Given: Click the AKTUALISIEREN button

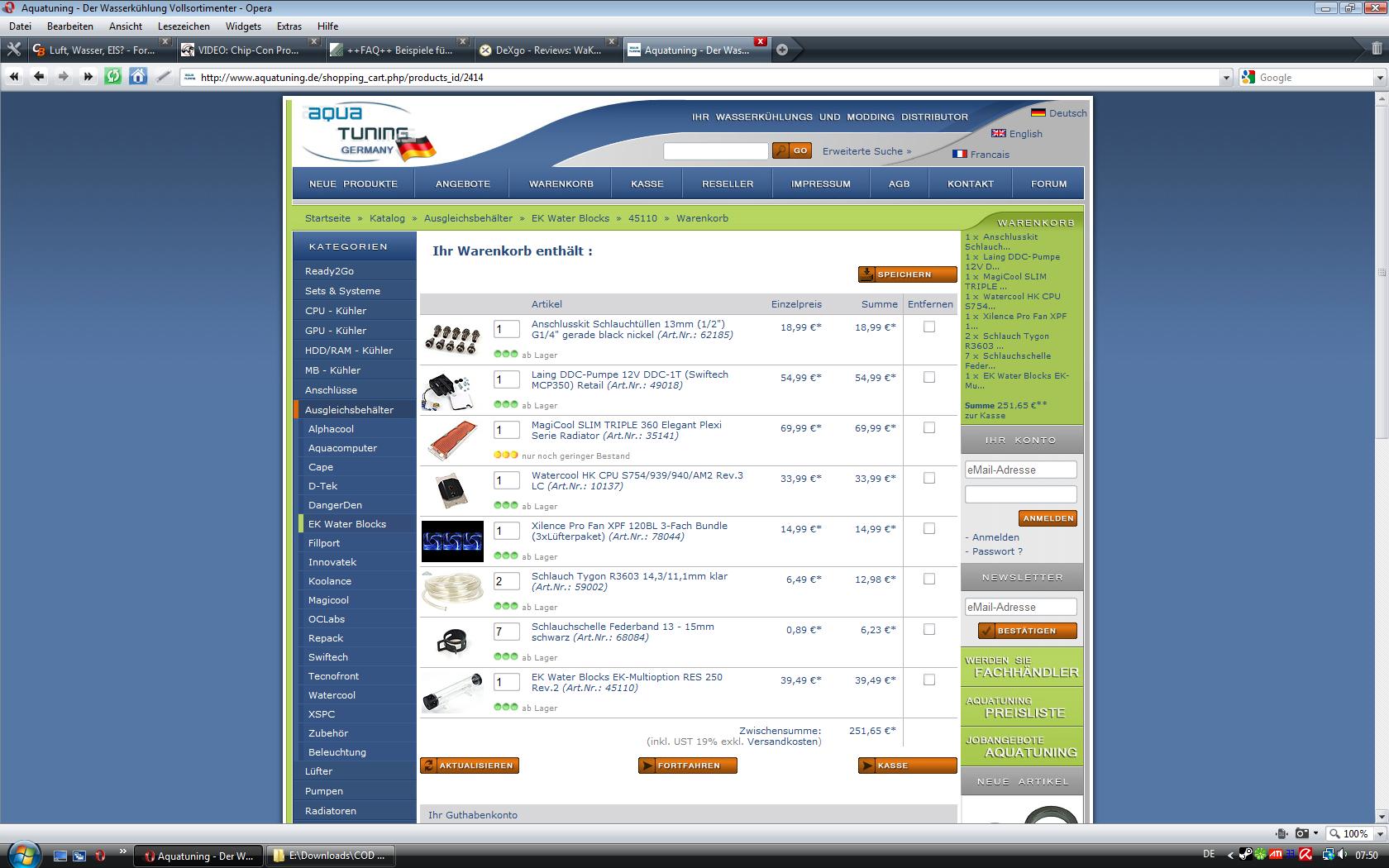Looking at the screenshot, I should pyautogui.click(x=470, y=765).
